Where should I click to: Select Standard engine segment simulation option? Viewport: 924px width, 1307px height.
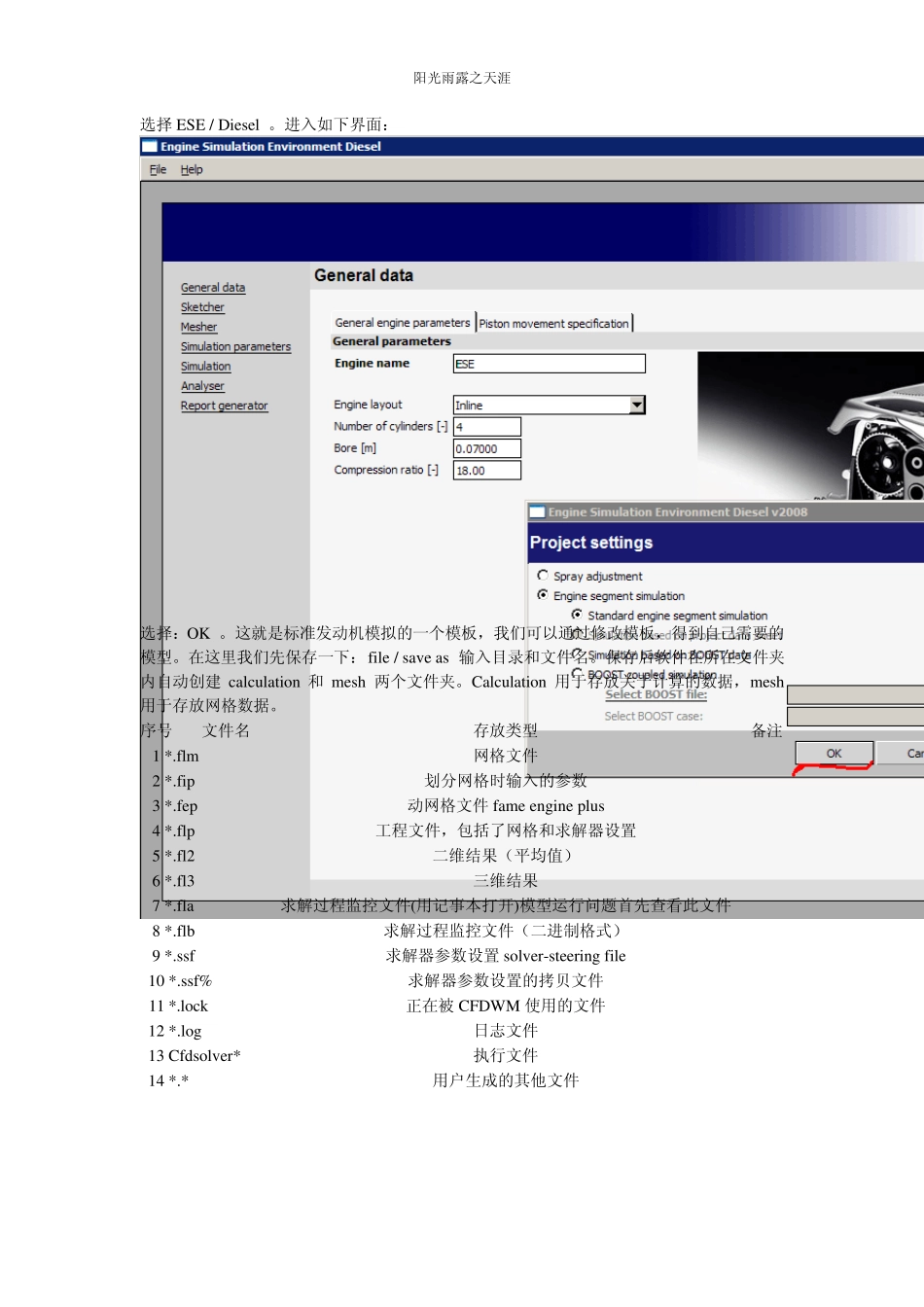point(577,615)
